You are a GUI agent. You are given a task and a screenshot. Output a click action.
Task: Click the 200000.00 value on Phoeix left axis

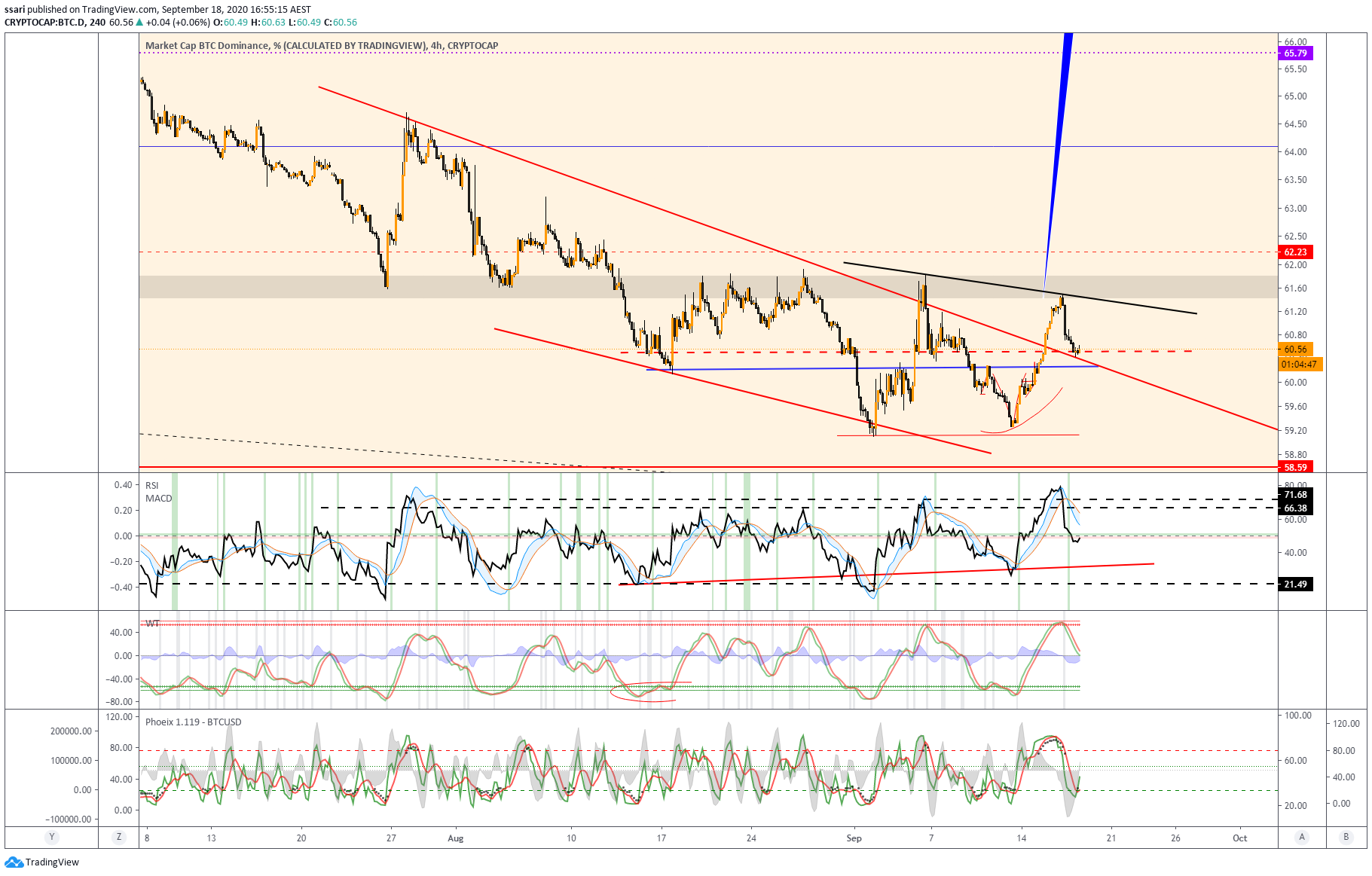[71, 731]
